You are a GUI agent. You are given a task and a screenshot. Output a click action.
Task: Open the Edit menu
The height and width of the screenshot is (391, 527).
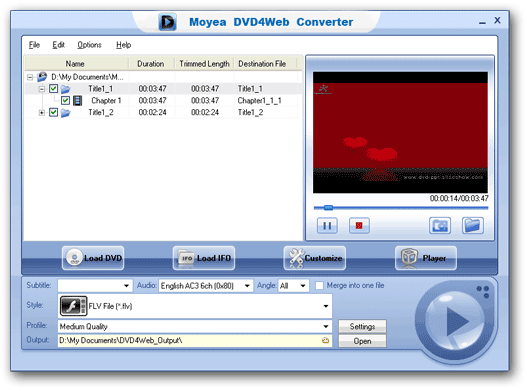click(58, 45)
